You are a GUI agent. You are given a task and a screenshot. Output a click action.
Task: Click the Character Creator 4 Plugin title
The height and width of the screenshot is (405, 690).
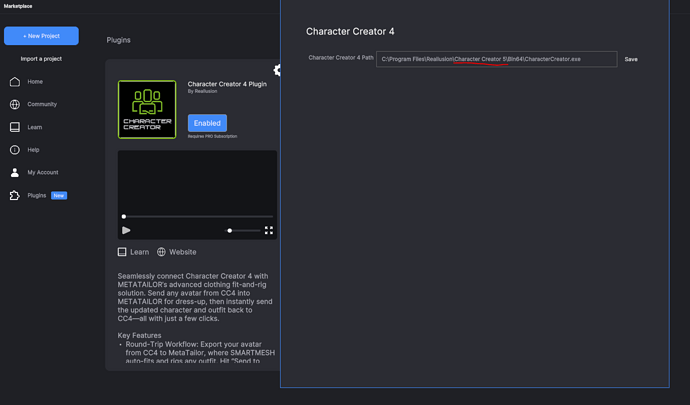[x=227, y=84]
